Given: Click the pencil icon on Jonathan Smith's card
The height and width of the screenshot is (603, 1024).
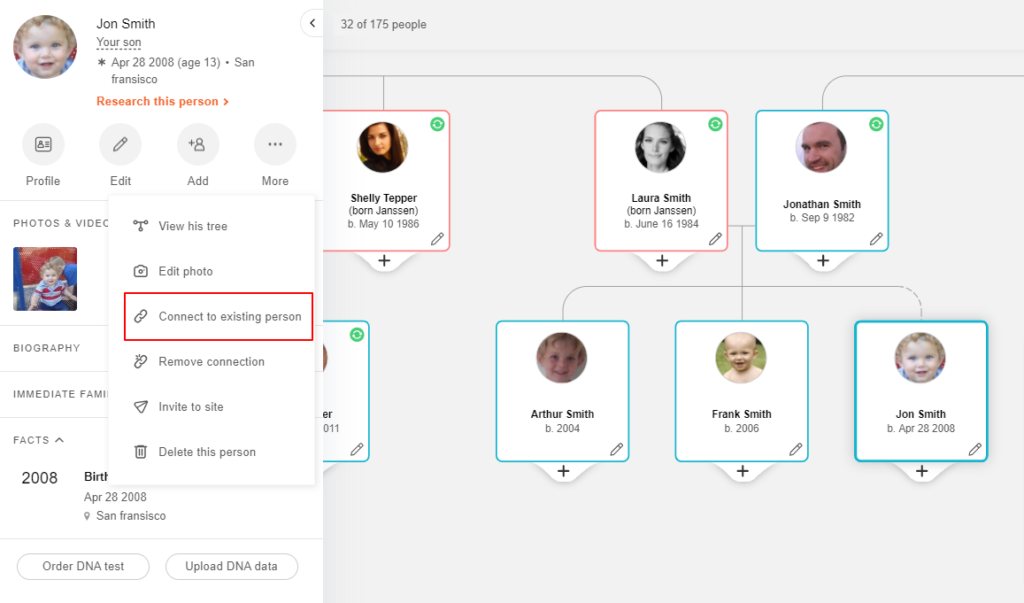Looking at the screenshot, I should pos(876,239).
